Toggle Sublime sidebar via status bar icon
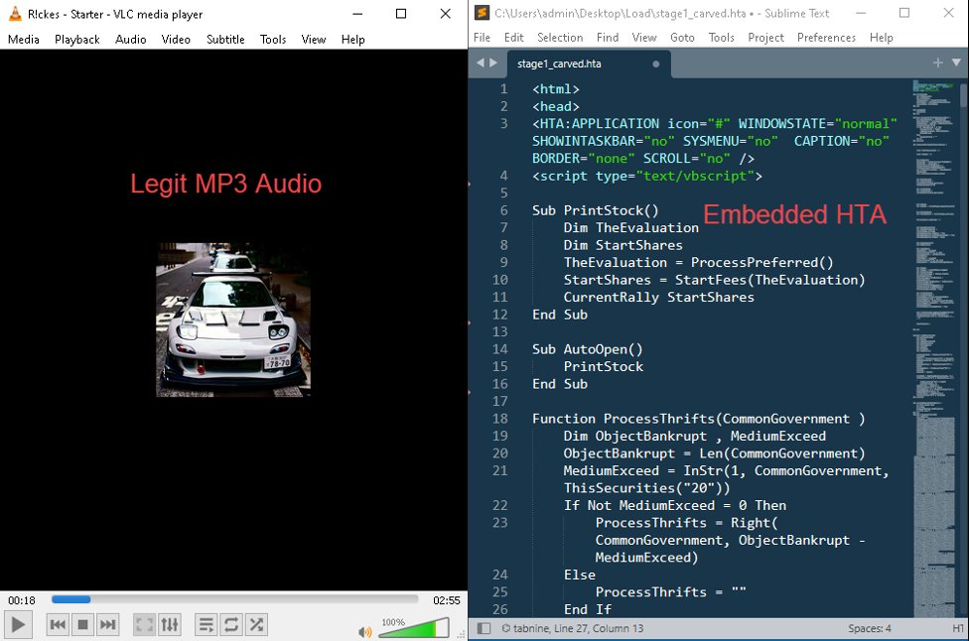 coord(484,628)
